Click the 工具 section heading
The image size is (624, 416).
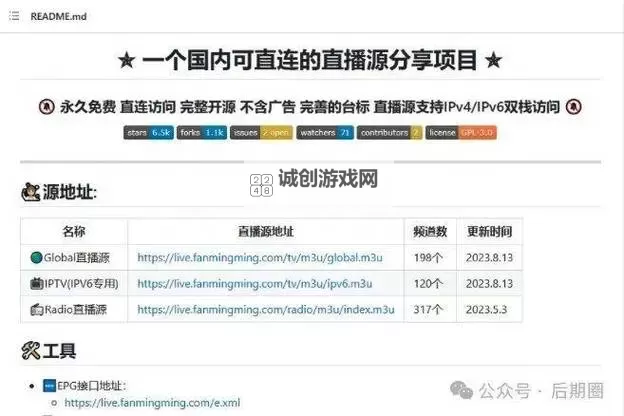tap(59, 351)
